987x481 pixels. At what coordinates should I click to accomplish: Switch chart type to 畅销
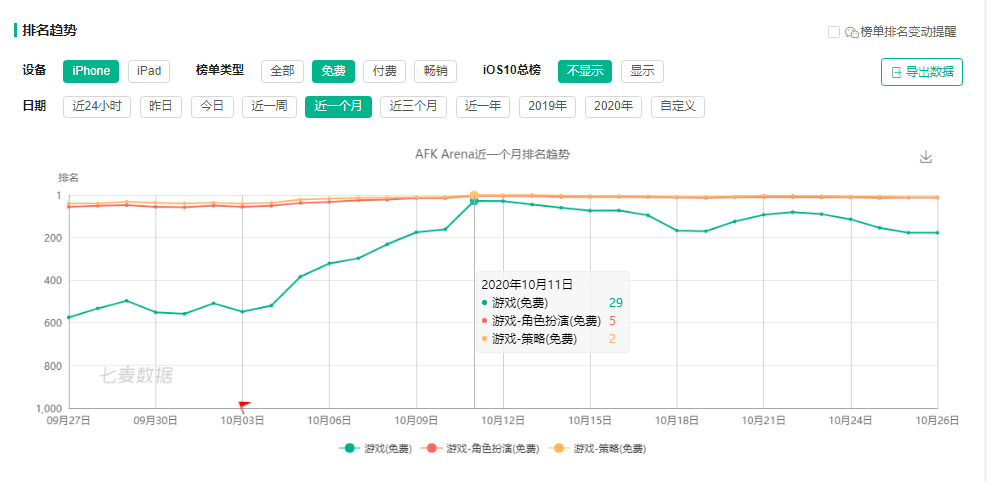tap(435, 71)
